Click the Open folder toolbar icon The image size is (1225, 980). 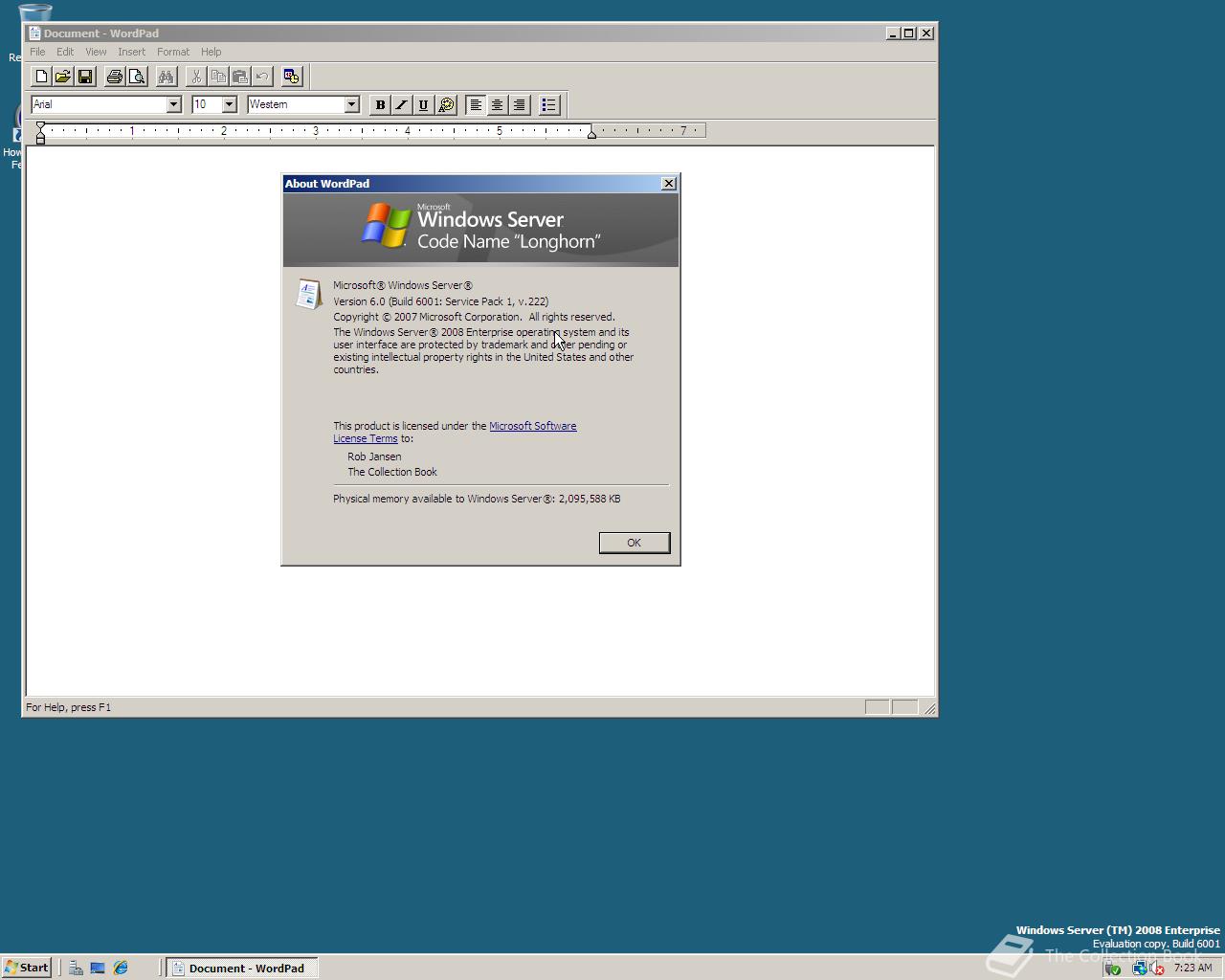click(x=63, y=77)
